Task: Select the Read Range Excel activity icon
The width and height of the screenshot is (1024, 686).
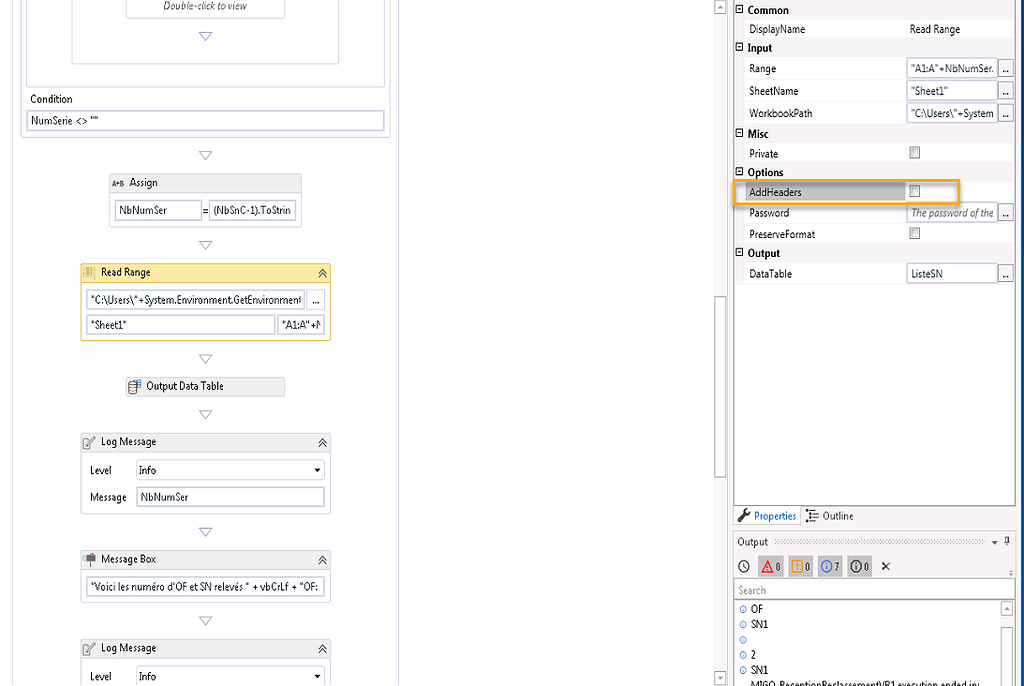Action: [90, 271]
